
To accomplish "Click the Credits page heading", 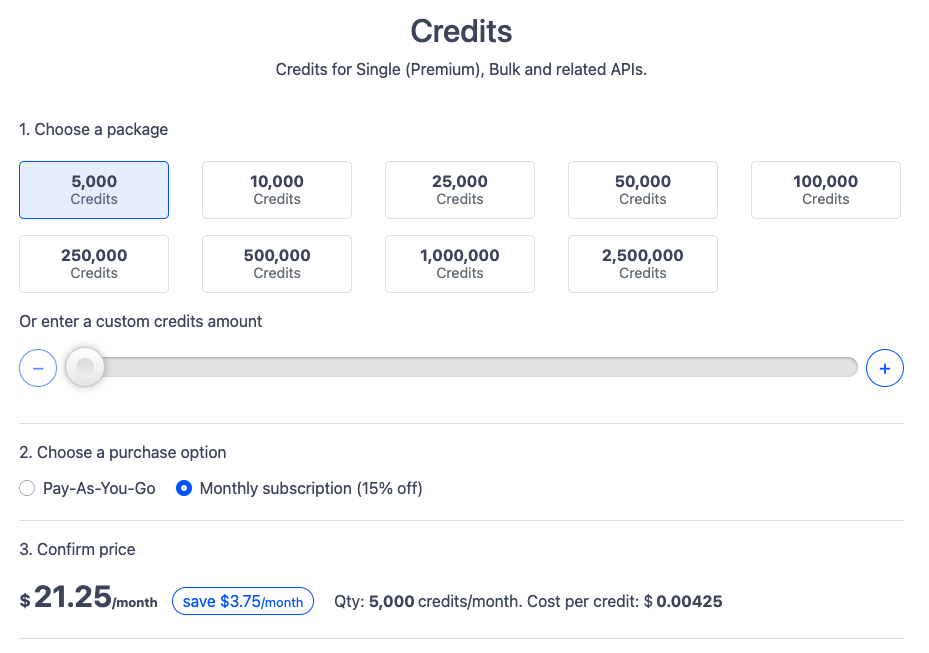I will pos(462,31).
